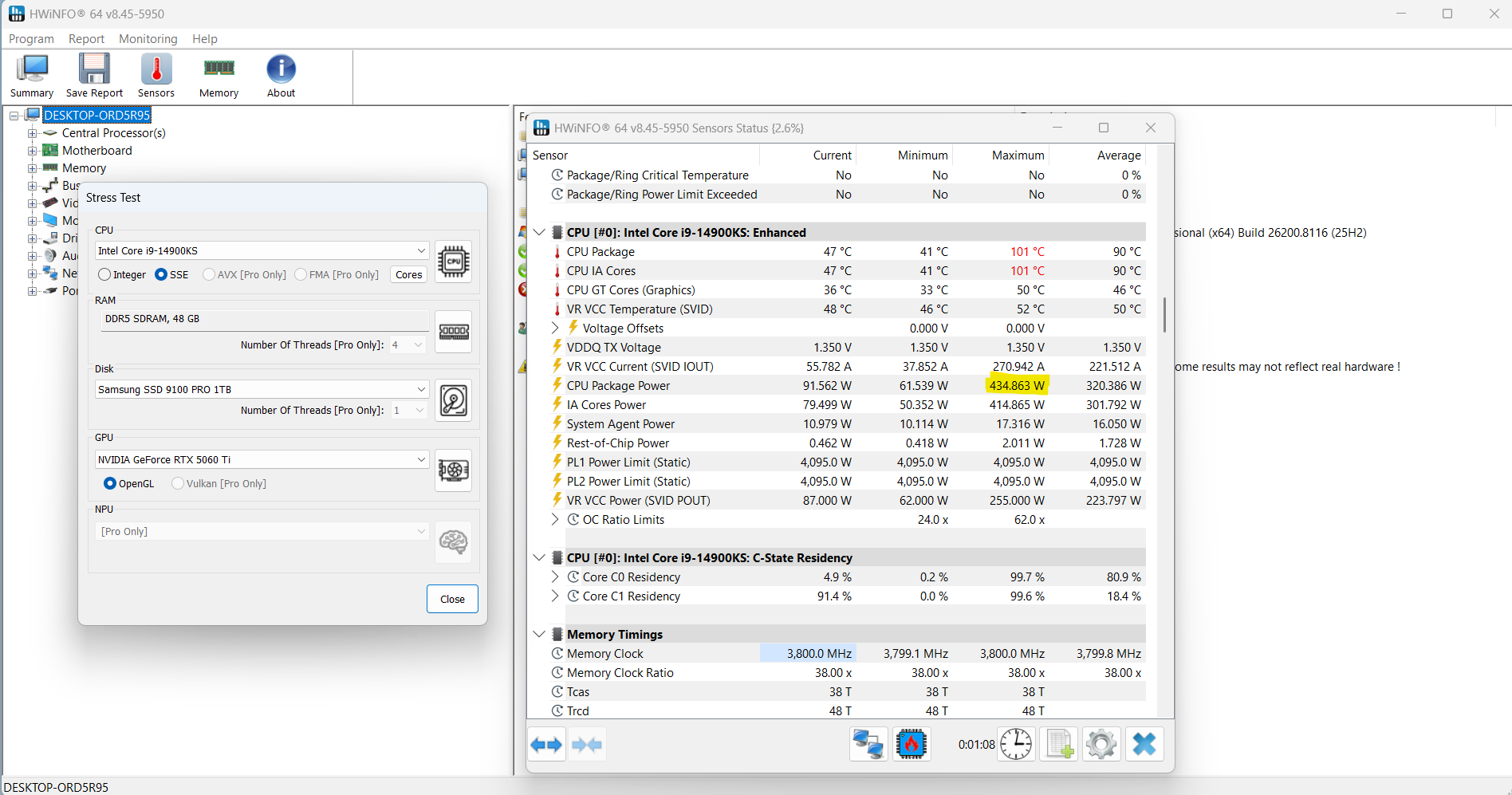The image size is (1512, 795).
Task: Open the Monitoring menu
Action: [148, 39]
